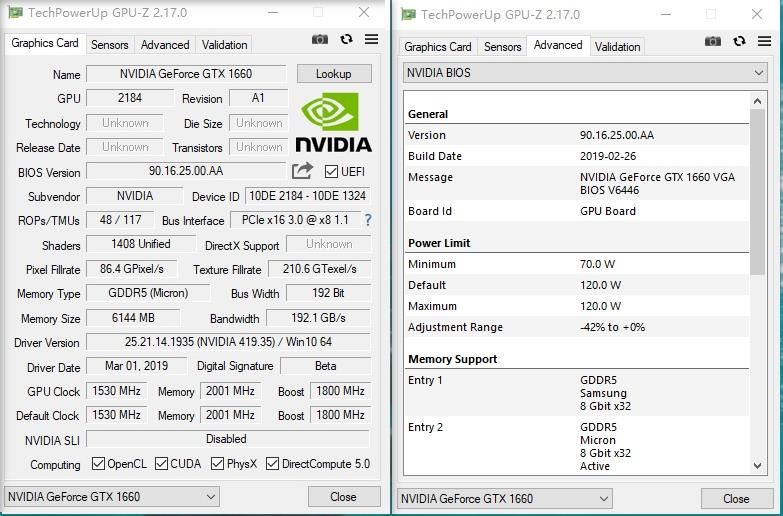Open the Sensors tab in the right window
This screenshot has height=516, width=783.
tap(502, 47)
